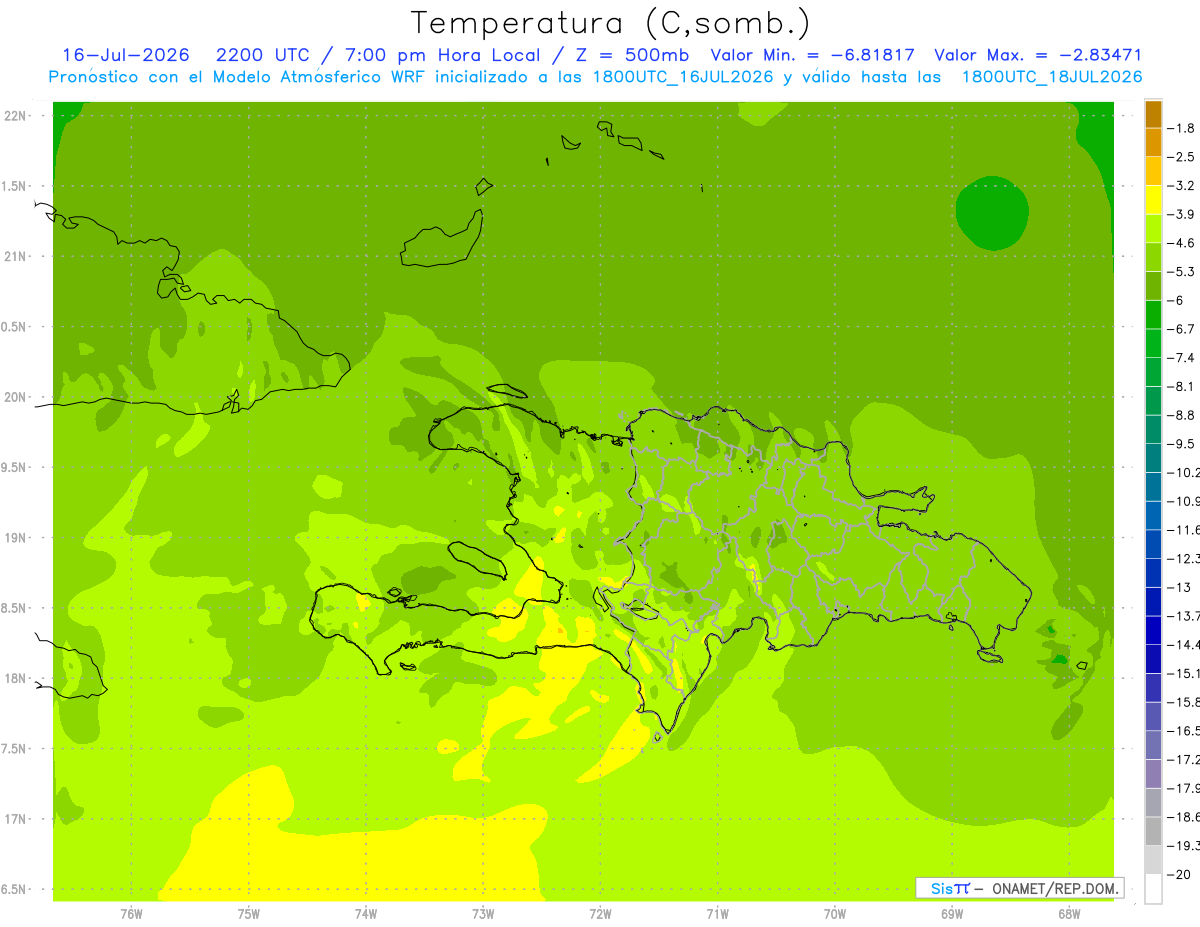Image resolution: width=1200 pixels, height=927 pixels.
Task: Click the 'Valor Min. = -6.81817' readout
Action: tap(812, 55)
